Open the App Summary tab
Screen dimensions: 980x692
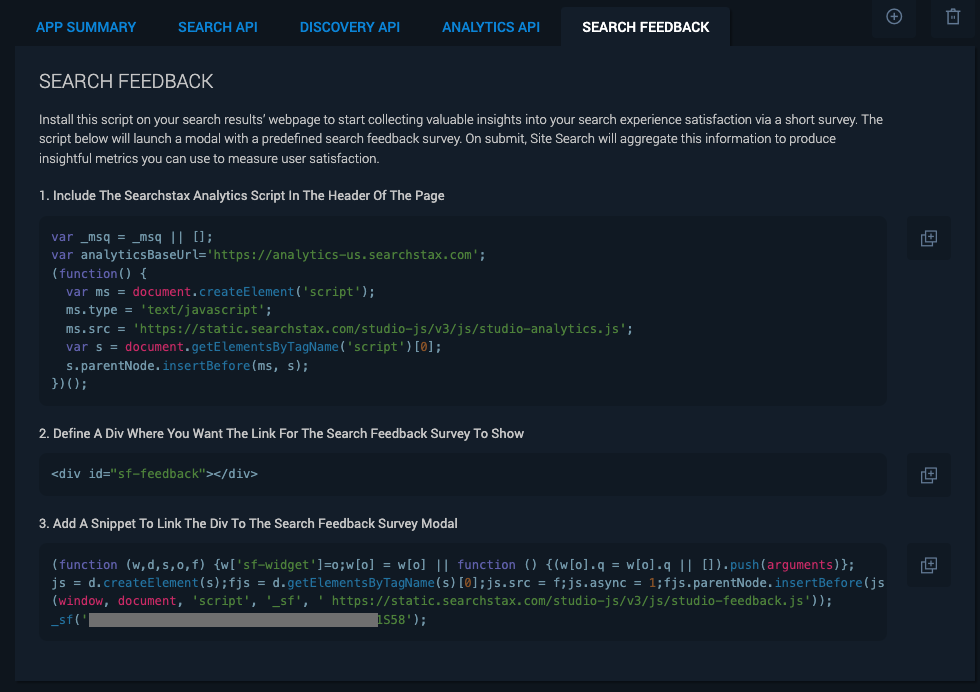click(86, 28)
